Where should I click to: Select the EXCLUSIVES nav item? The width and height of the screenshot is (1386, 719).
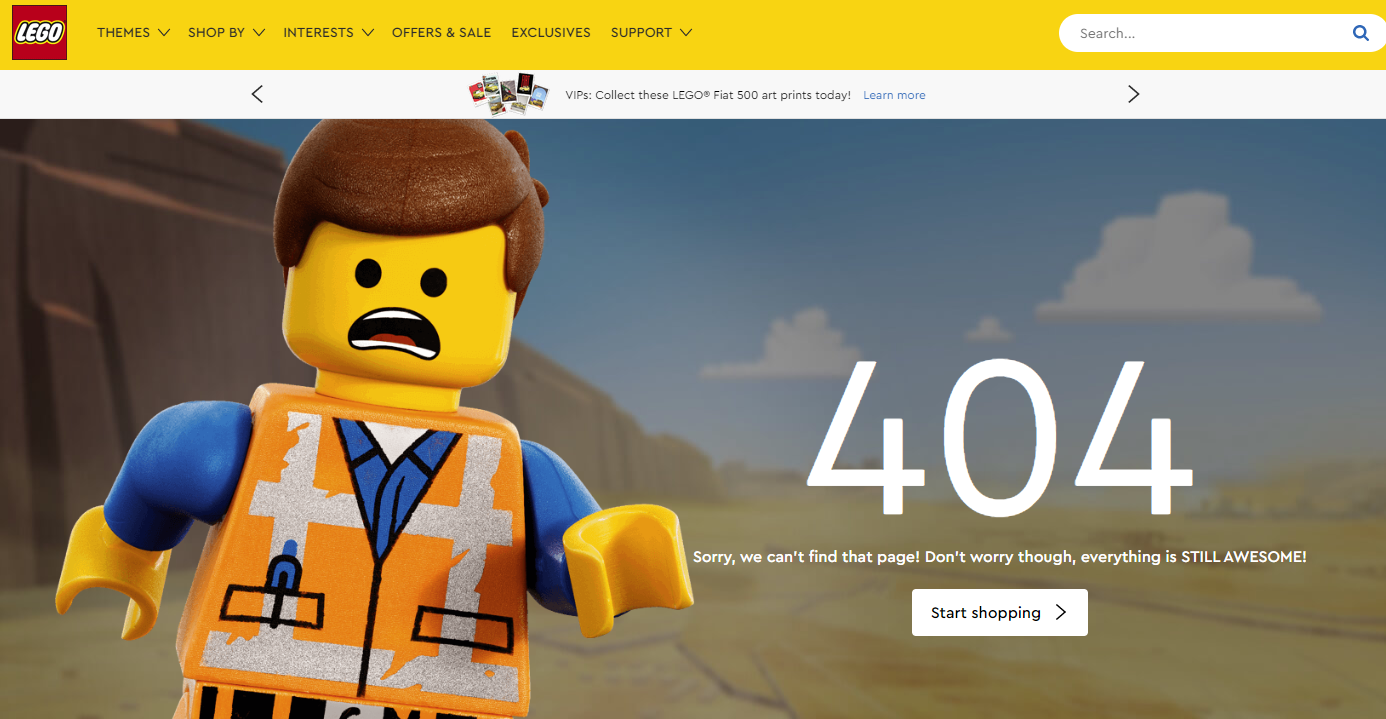(x=551, y=33)
